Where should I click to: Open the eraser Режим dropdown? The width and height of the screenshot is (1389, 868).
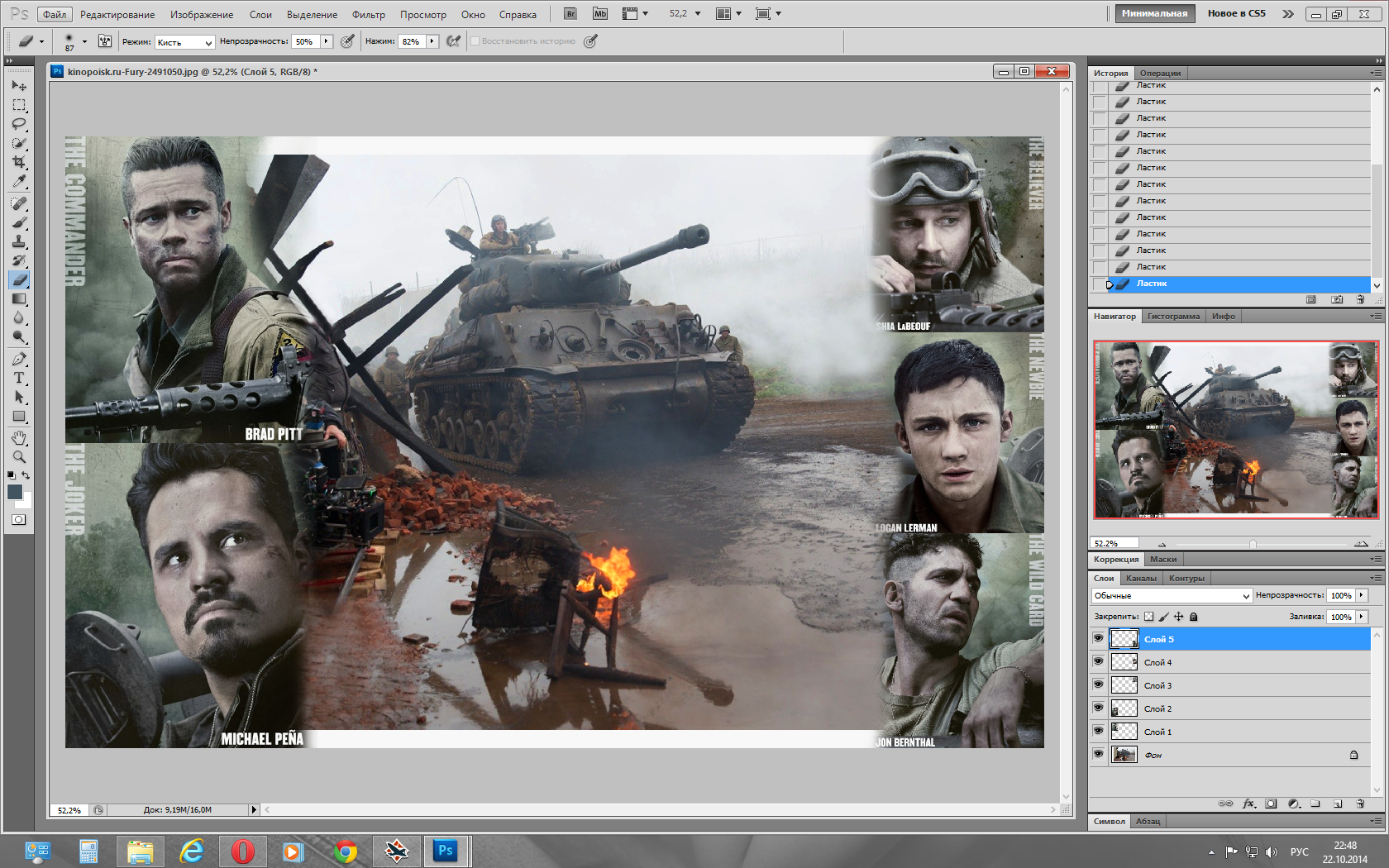184,42
